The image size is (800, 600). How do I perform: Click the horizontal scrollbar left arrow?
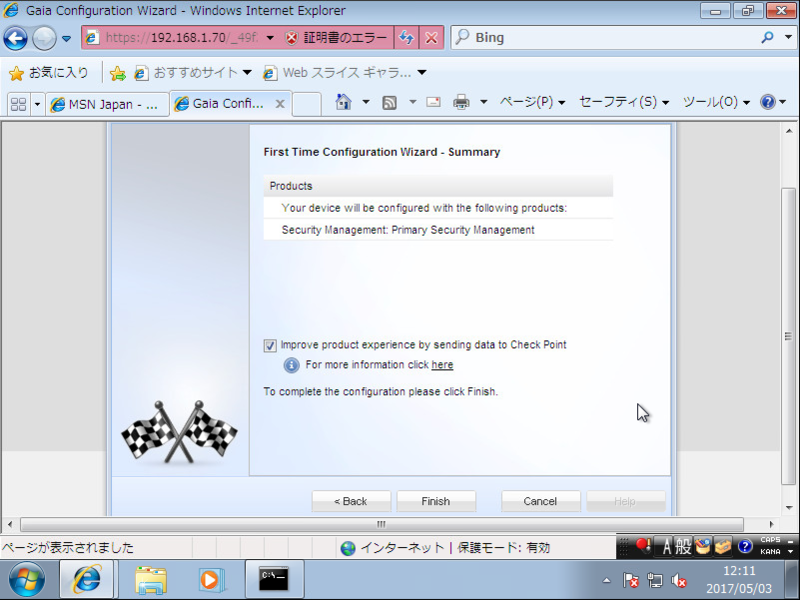tap(10, 524)
